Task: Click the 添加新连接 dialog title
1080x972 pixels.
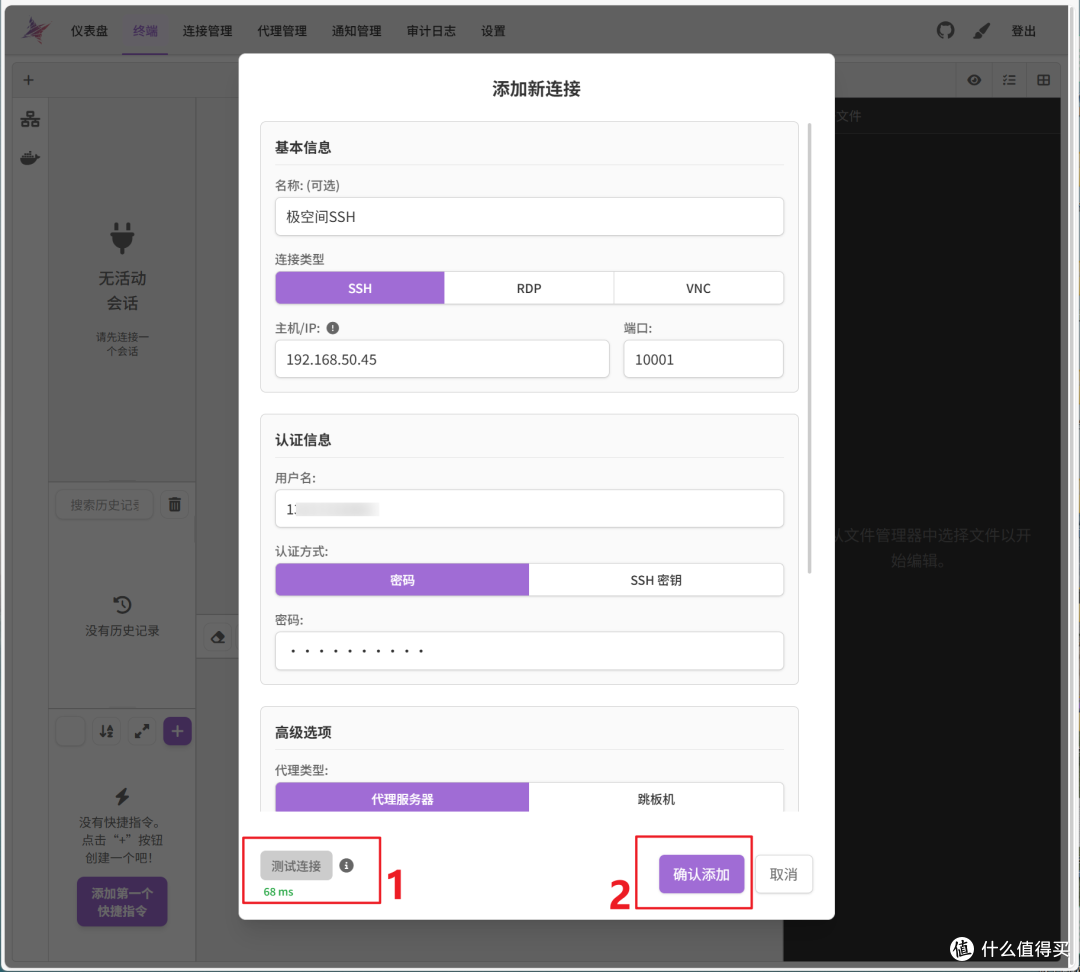Action: [537, 89]
